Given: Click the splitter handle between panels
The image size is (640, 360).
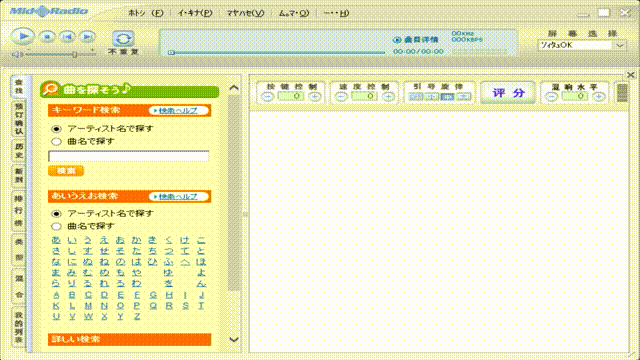Looking at the screenshot, I should coord(245,214).
